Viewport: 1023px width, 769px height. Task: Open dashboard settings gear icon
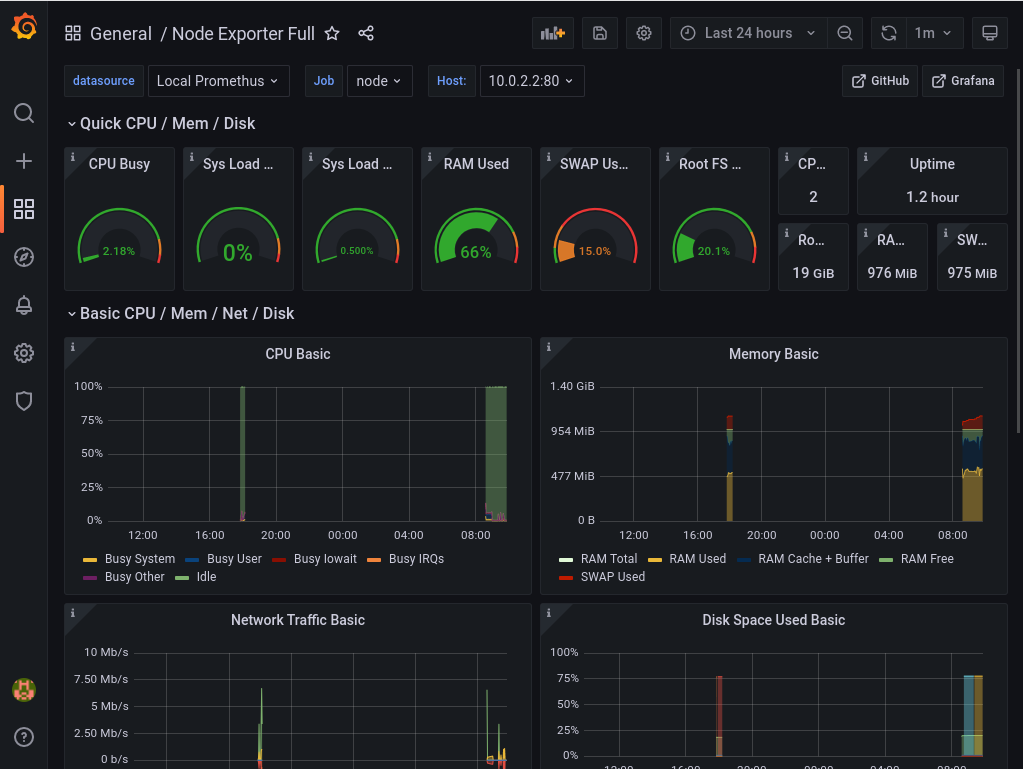tap(643, 33)
